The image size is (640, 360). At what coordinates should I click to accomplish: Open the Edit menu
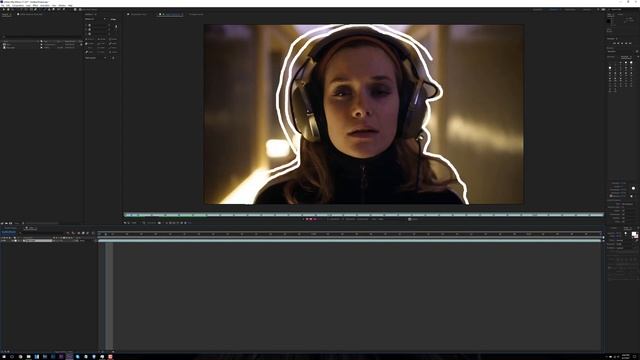pyautogui.click(x=8, y=5)
